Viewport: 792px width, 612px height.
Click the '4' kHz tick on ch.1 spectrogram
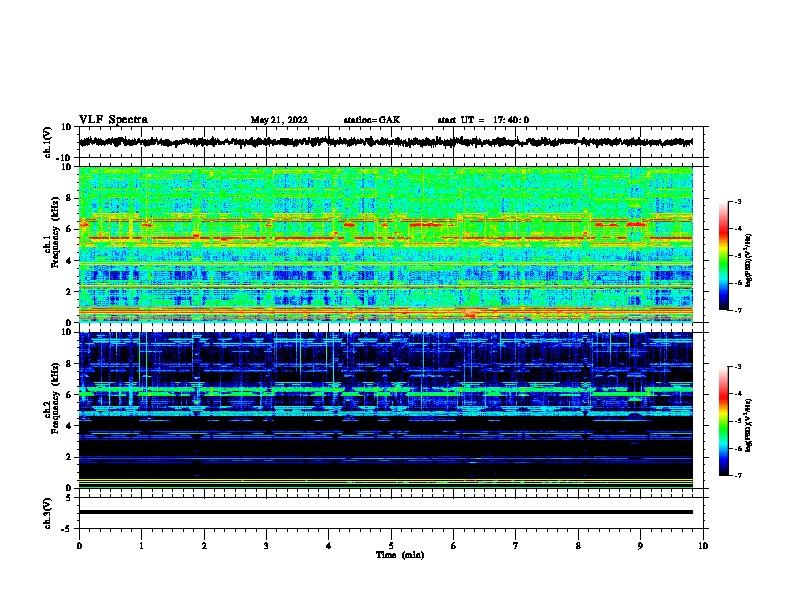[69, 261]
